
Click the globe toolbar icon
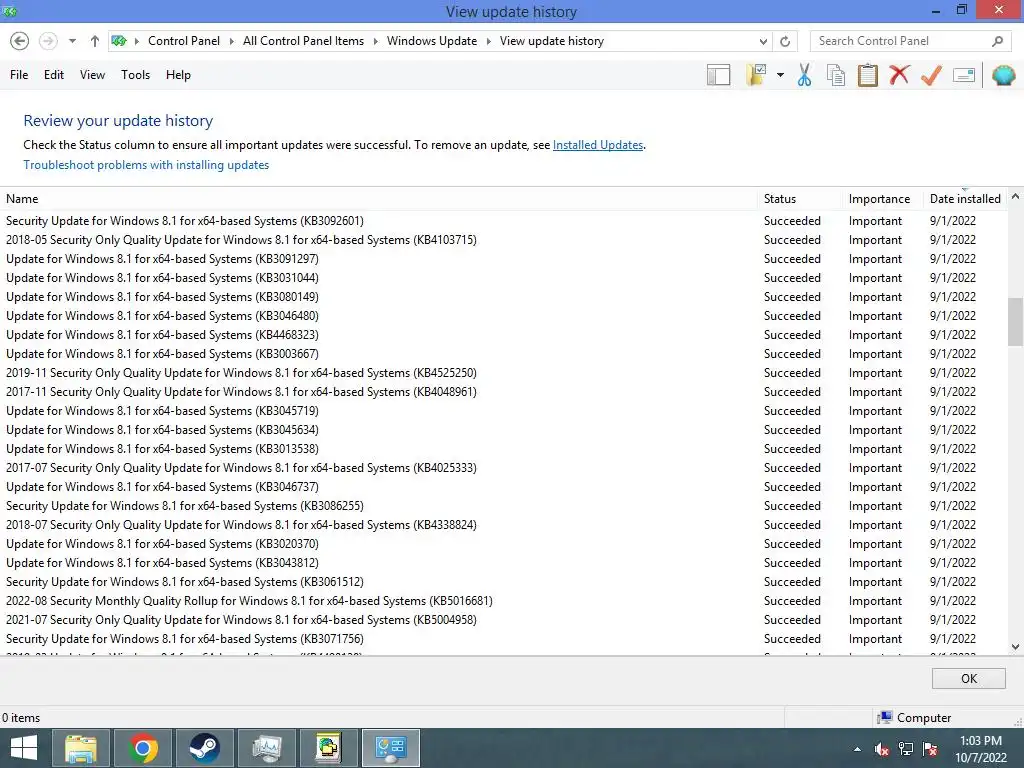click(1004, 75)
